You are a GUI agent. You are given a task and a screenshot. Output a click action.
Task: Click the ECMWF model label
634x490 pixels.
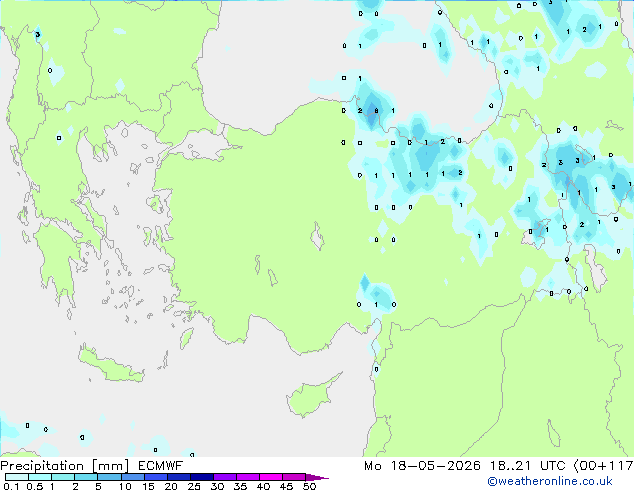(161, 466)
